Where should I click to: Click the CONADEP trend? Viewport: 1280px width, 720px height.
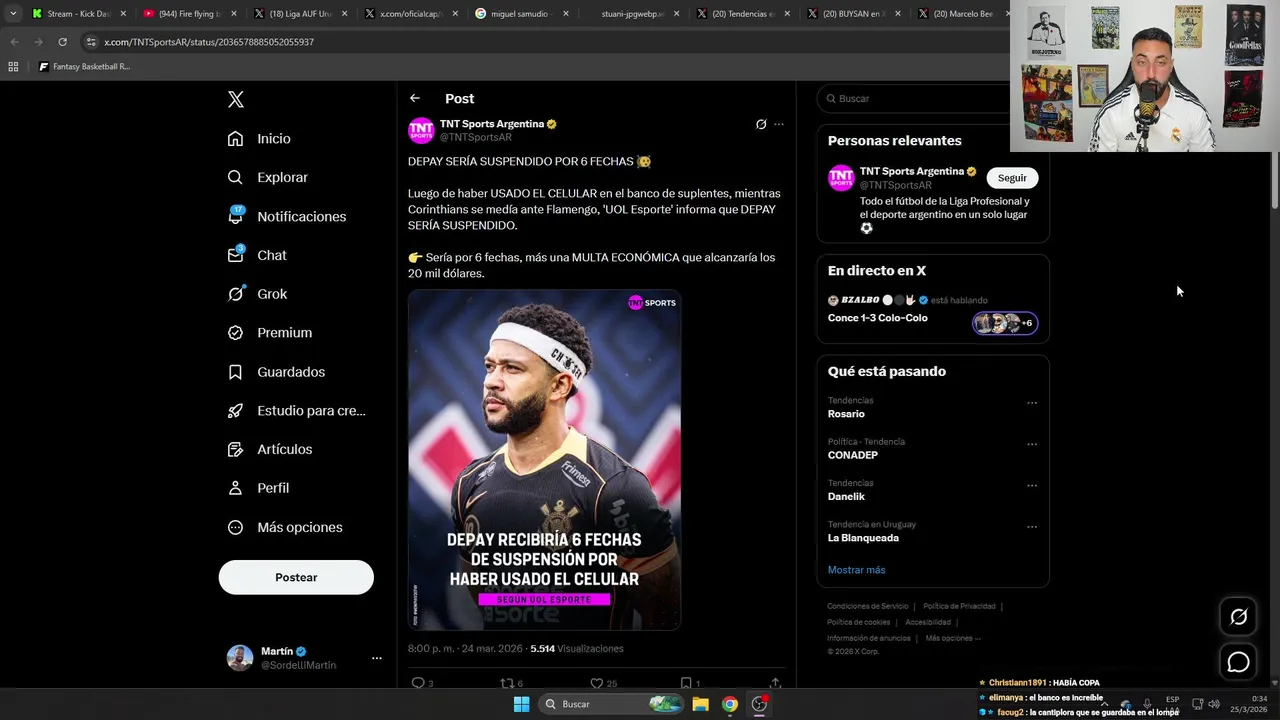click(x=853, y=455)
